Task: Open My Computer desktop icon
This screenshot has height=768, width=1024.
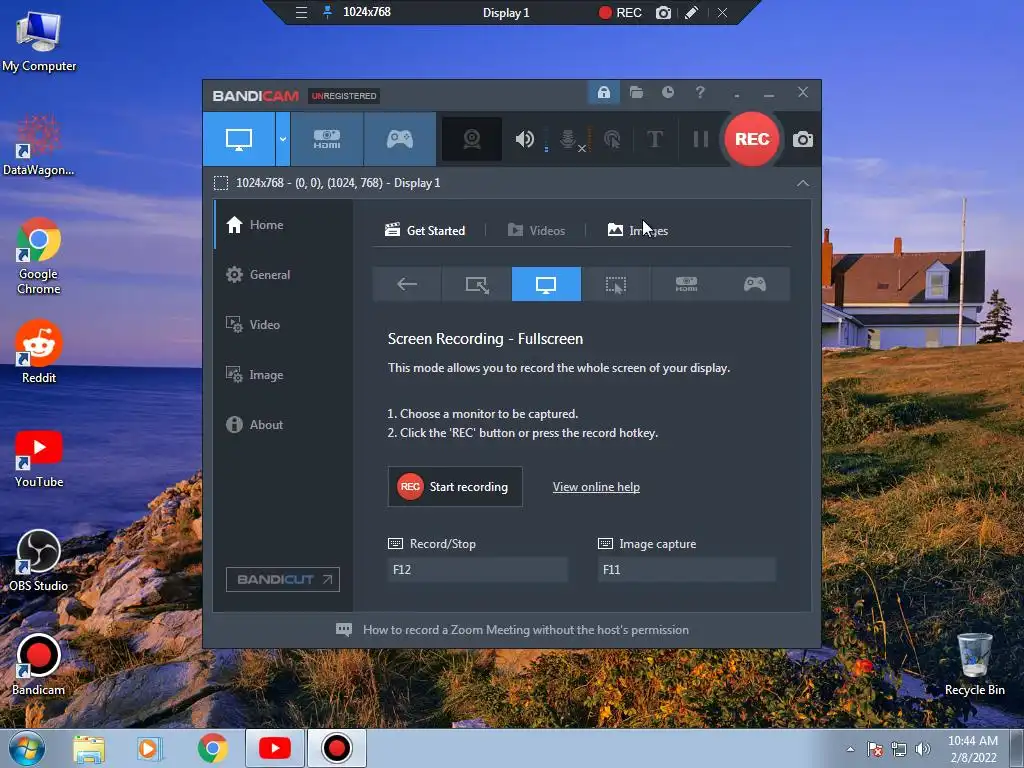Action: coord(39,42)
